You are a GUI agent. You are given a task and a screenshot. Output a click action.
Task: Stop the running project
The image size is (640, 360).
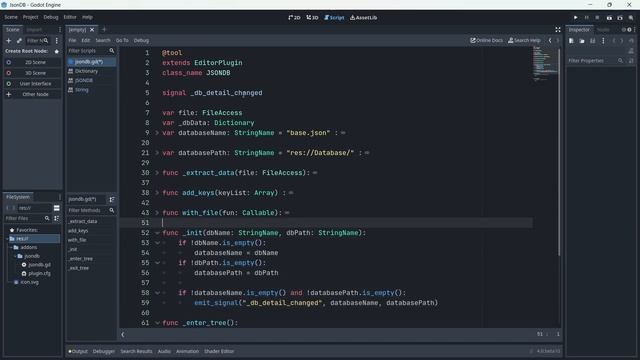tap(597, 18)
